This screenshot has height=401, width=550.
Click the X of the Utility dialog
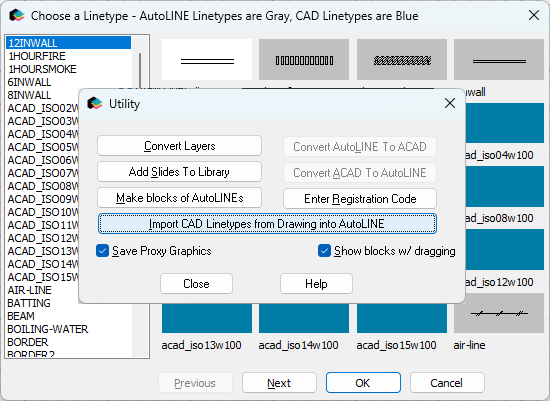tap(450, 103)
